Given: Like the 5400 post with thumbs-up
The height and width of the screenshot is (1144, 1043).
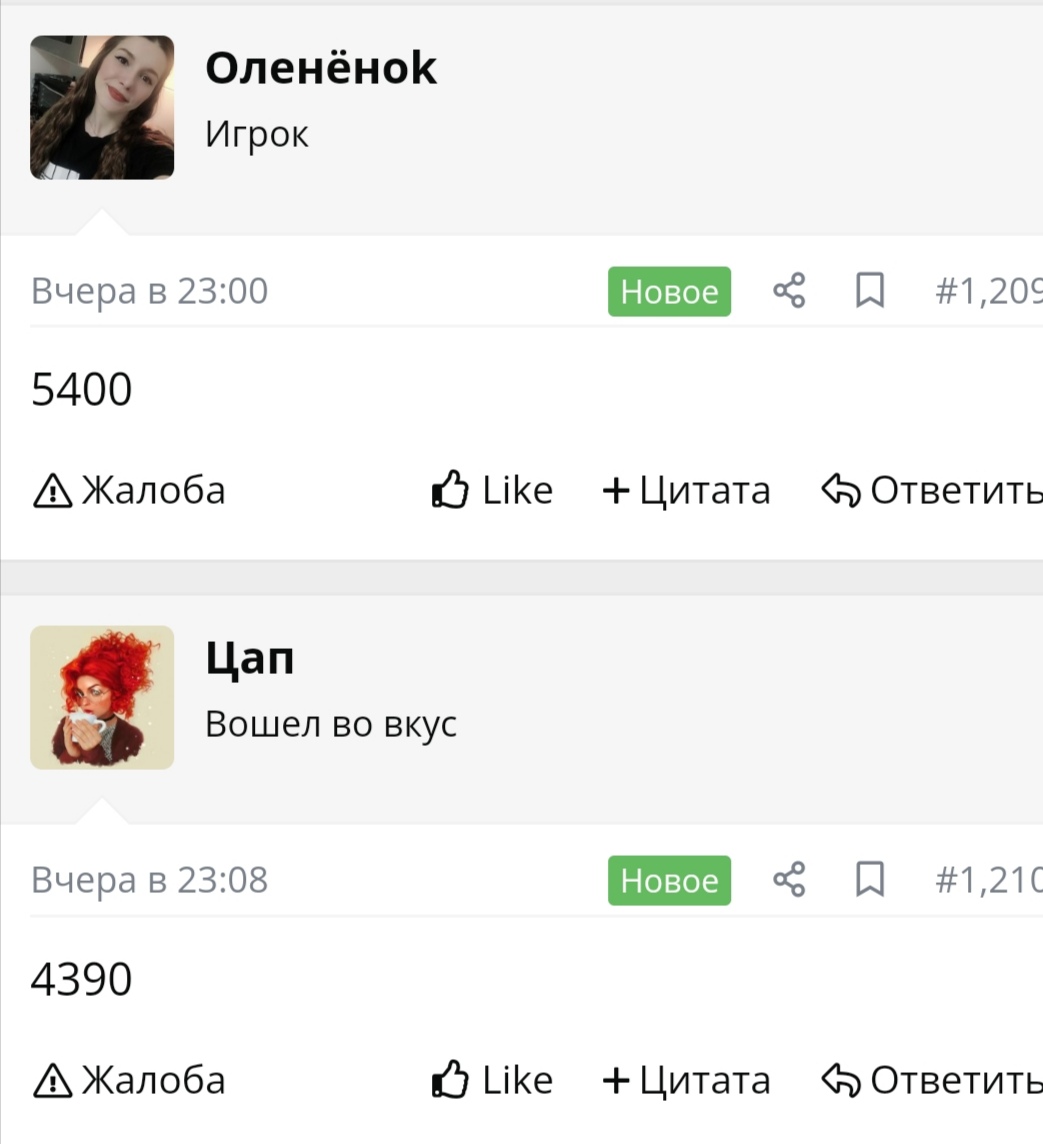Looking at the screenshot, I should point(492,490).
